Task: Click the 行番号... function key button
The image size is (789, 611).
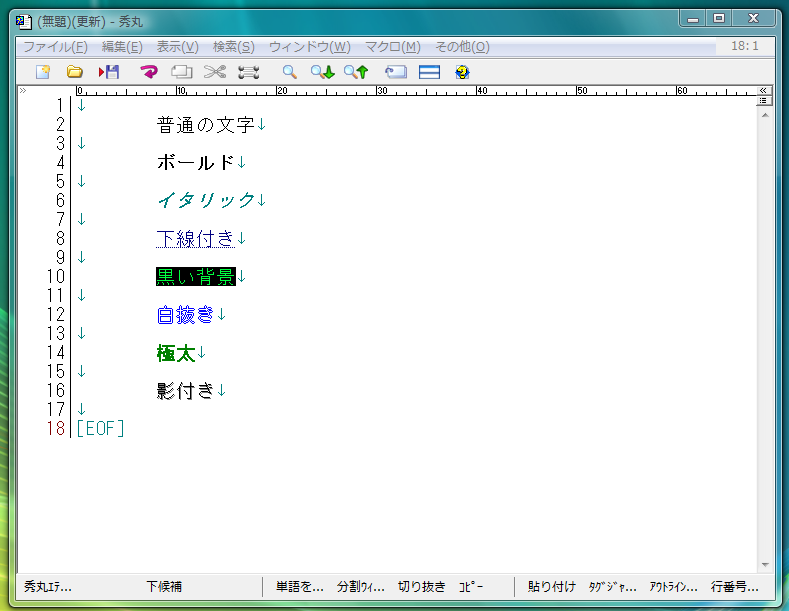Action: pos(735,586)
